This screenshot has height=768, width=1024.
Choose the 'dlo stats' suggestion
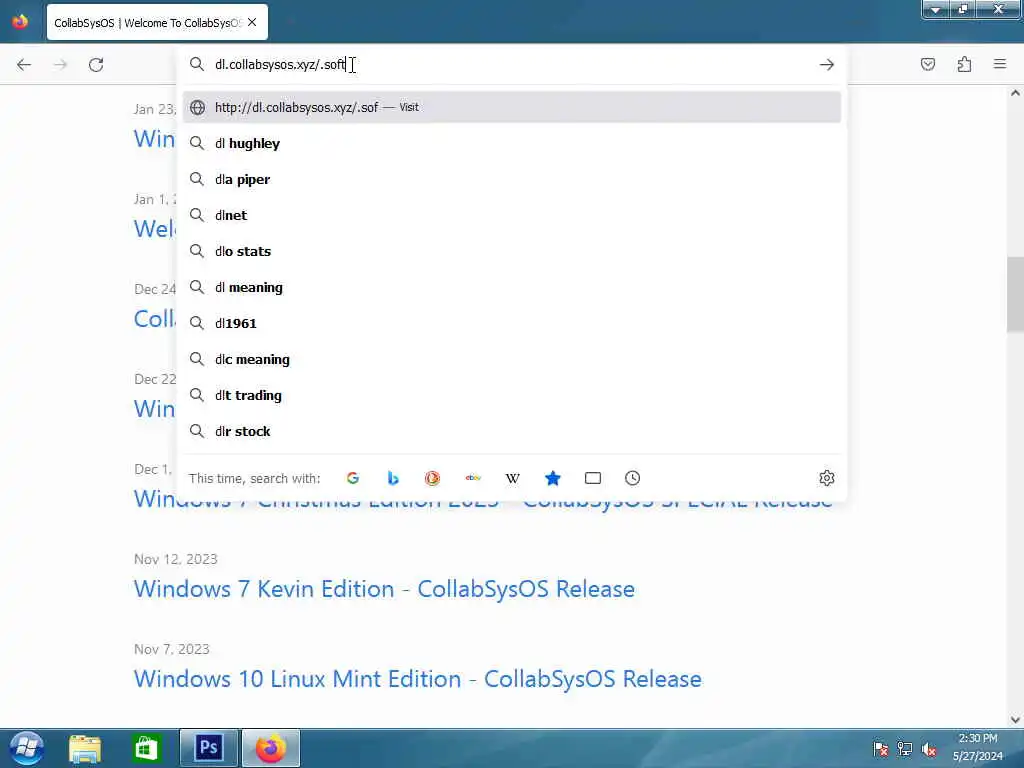(512, 251)
